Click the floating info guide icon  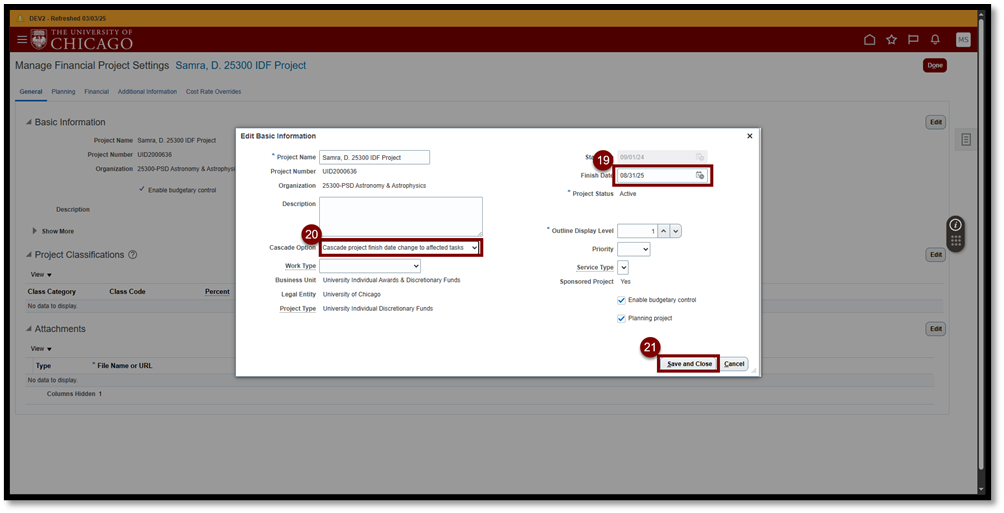(956, 224)
